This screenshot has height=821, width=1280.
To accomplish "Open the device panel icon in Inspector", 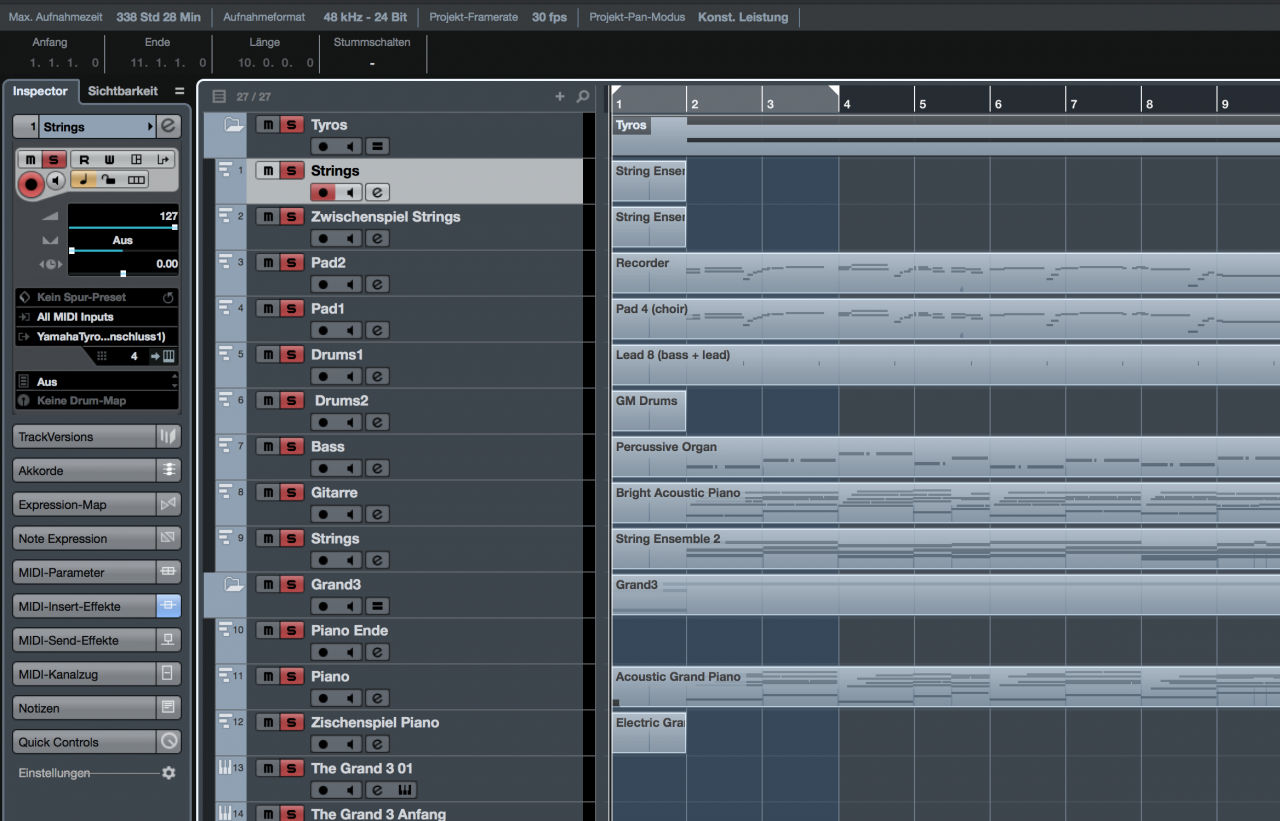I will coord(137,160).
